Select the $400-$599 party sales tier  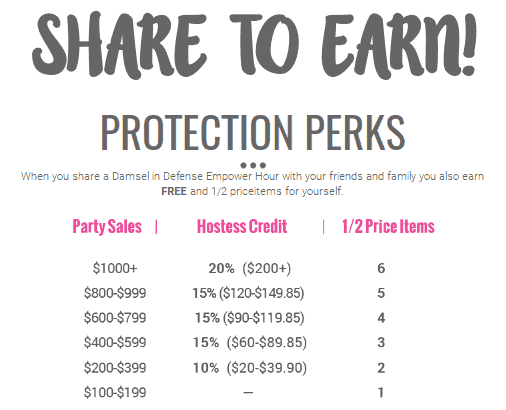coord(115,342)
